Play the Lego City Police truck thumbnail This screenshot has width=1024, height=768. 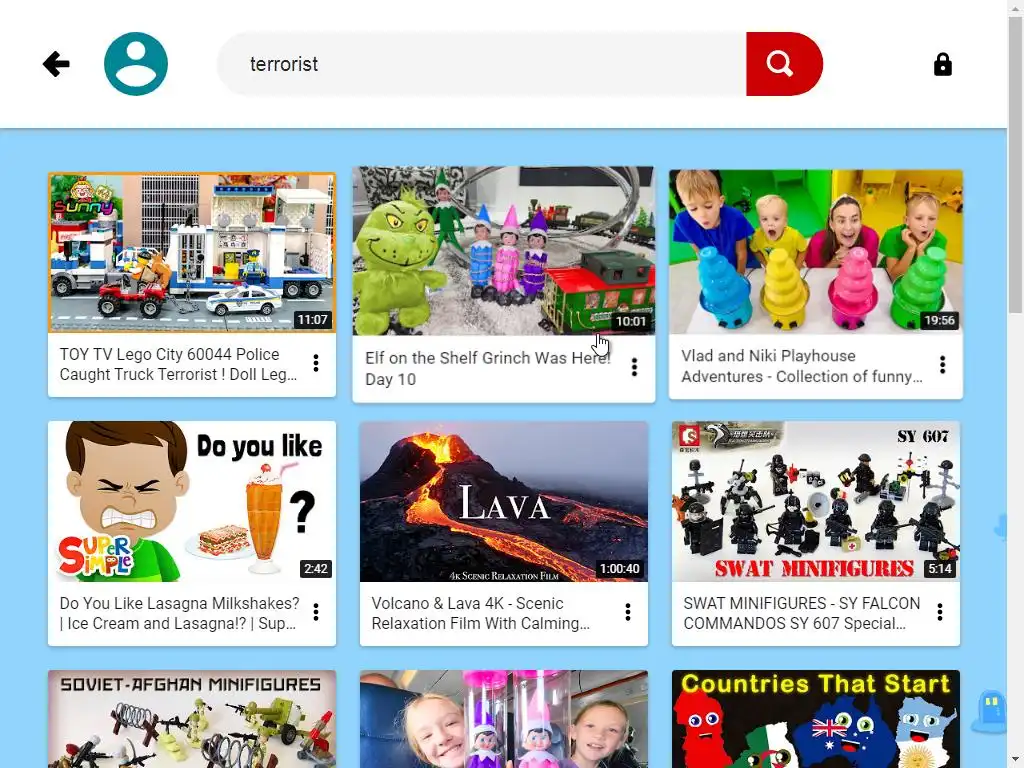(192, 253)
